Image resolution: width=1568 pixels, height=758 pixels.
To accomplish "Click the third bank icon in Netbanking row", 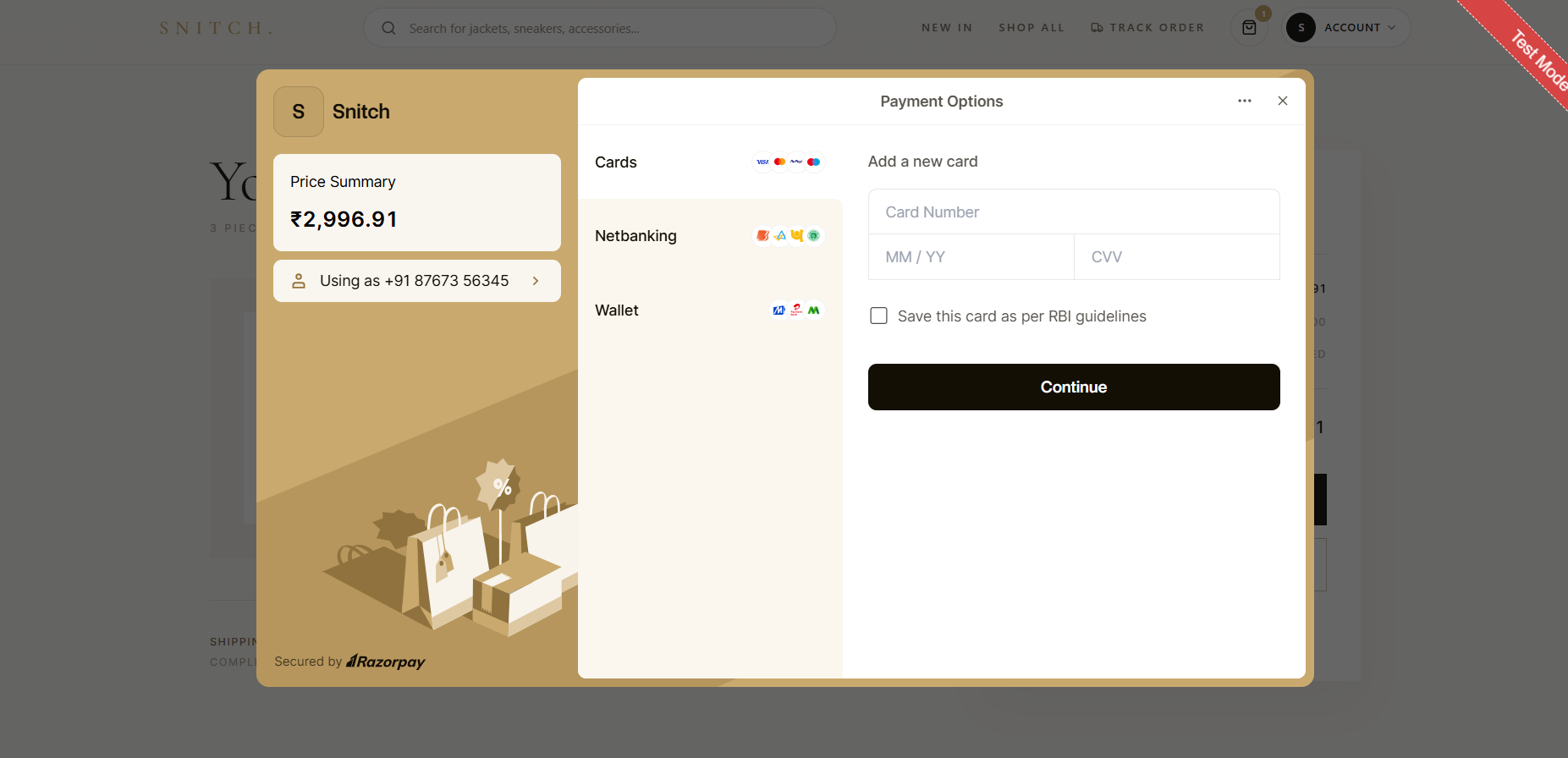I will (796, 236).
